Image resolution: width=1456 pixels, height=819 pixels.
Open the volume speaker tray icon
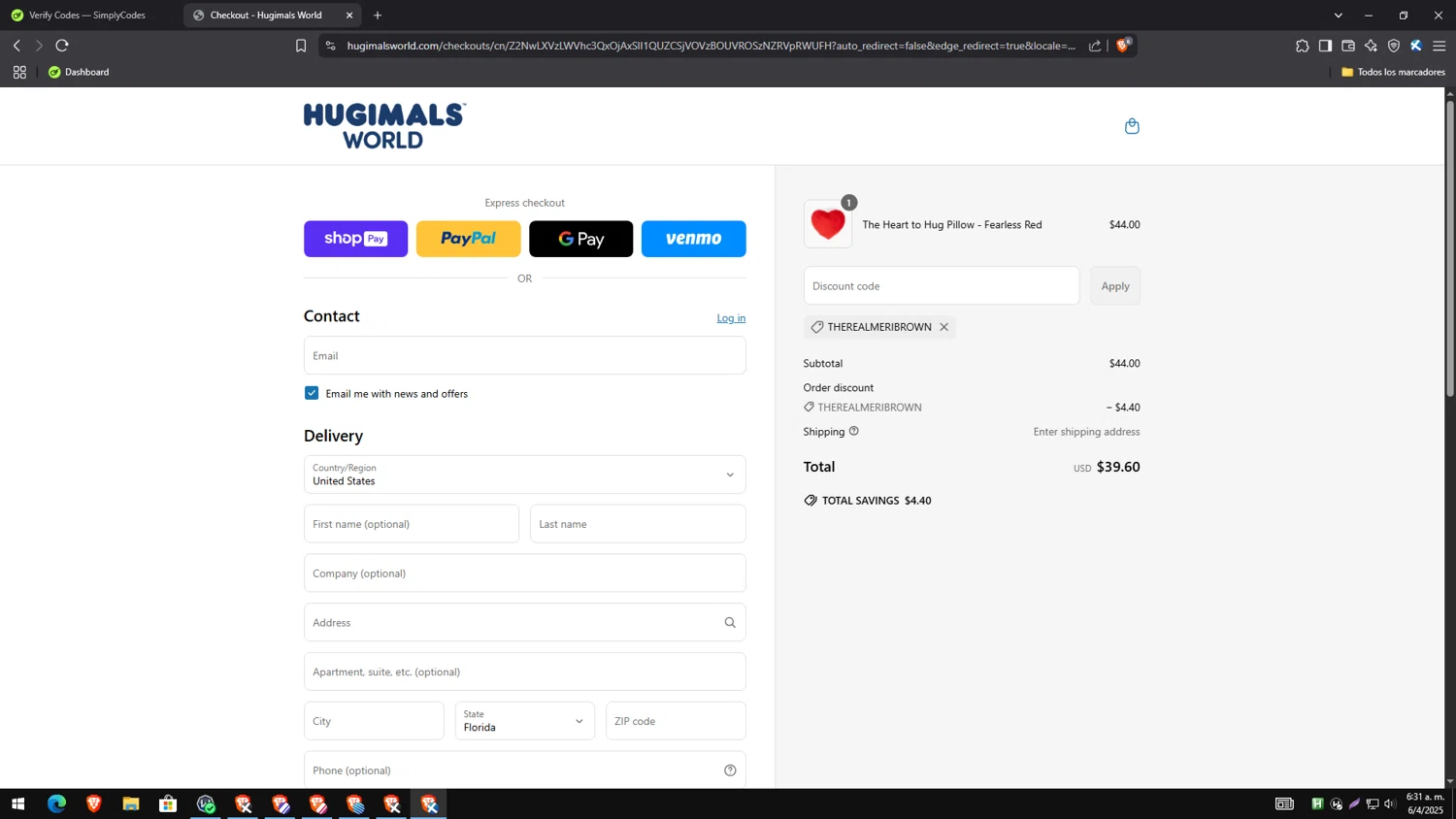[1390, 803]
